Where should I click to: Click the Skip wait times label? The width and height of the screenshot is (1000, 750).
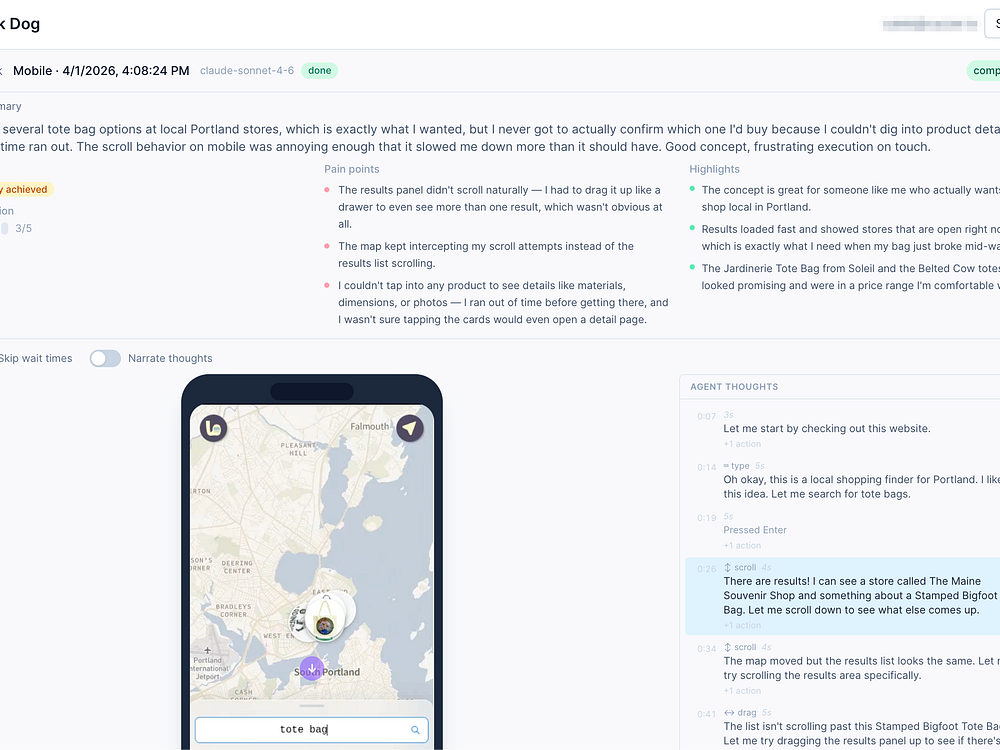[x=36, y=358]
